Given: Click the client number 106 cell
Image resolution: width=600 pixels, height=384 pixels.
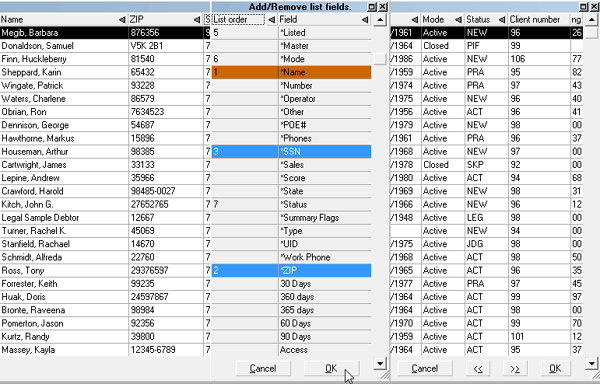Looking at the screenshot, I should [539, 59].
